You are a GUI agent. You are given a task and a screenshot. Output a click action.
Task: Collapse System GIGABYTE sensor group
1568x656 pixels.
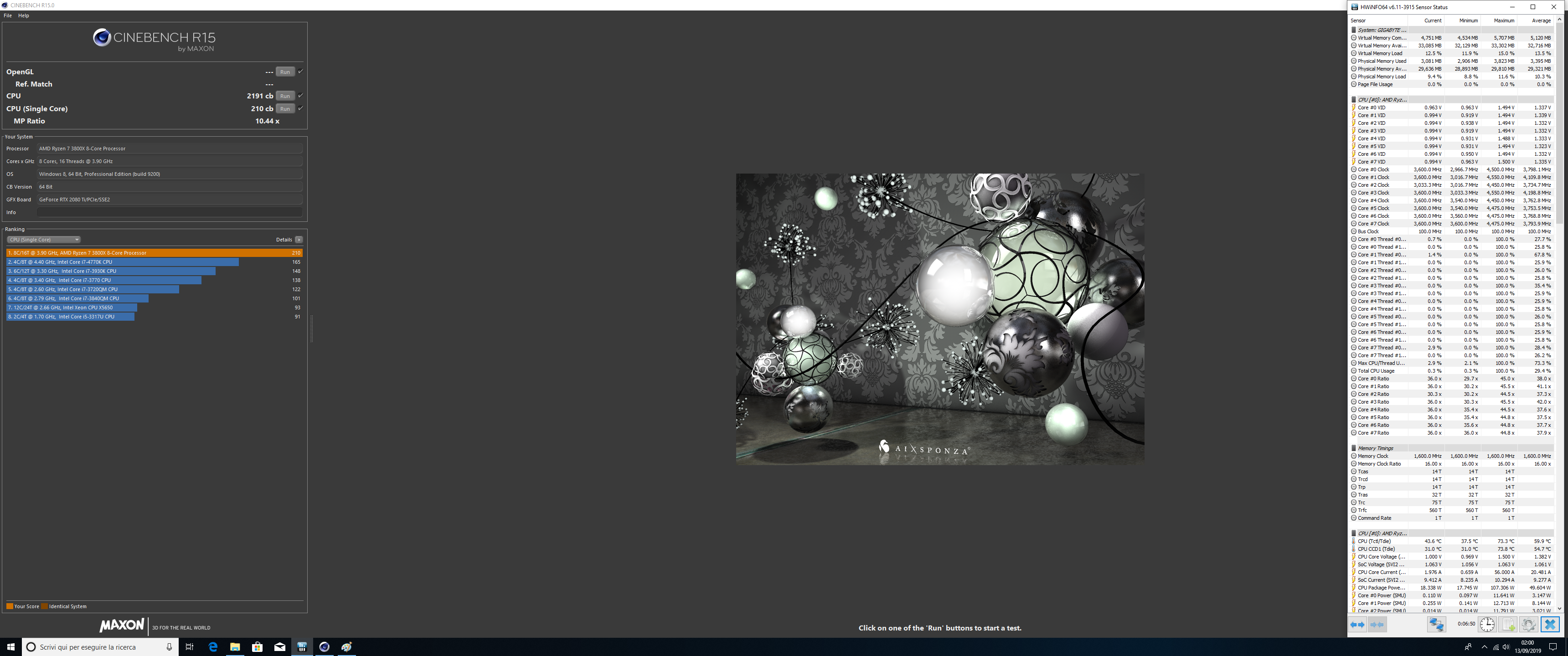point(1354,30)
